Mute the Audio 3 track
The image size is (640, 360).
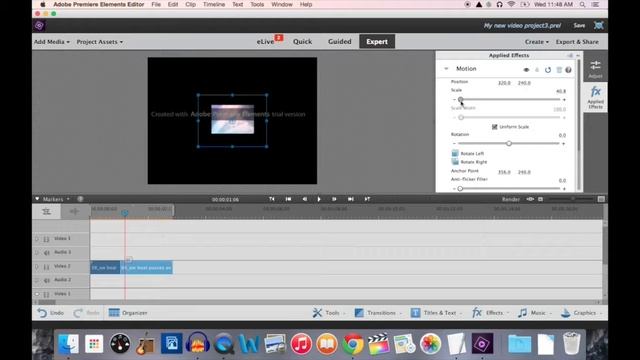[47, 253]
